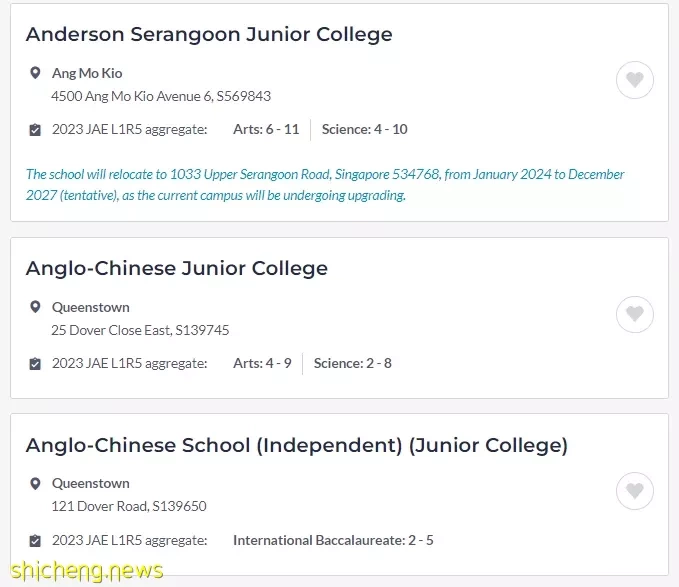This screenshot has width=679, height=587.
Task: Favorite Anderson Serangoon Junior College with heart icon
Action: click(x=634, y=80)
